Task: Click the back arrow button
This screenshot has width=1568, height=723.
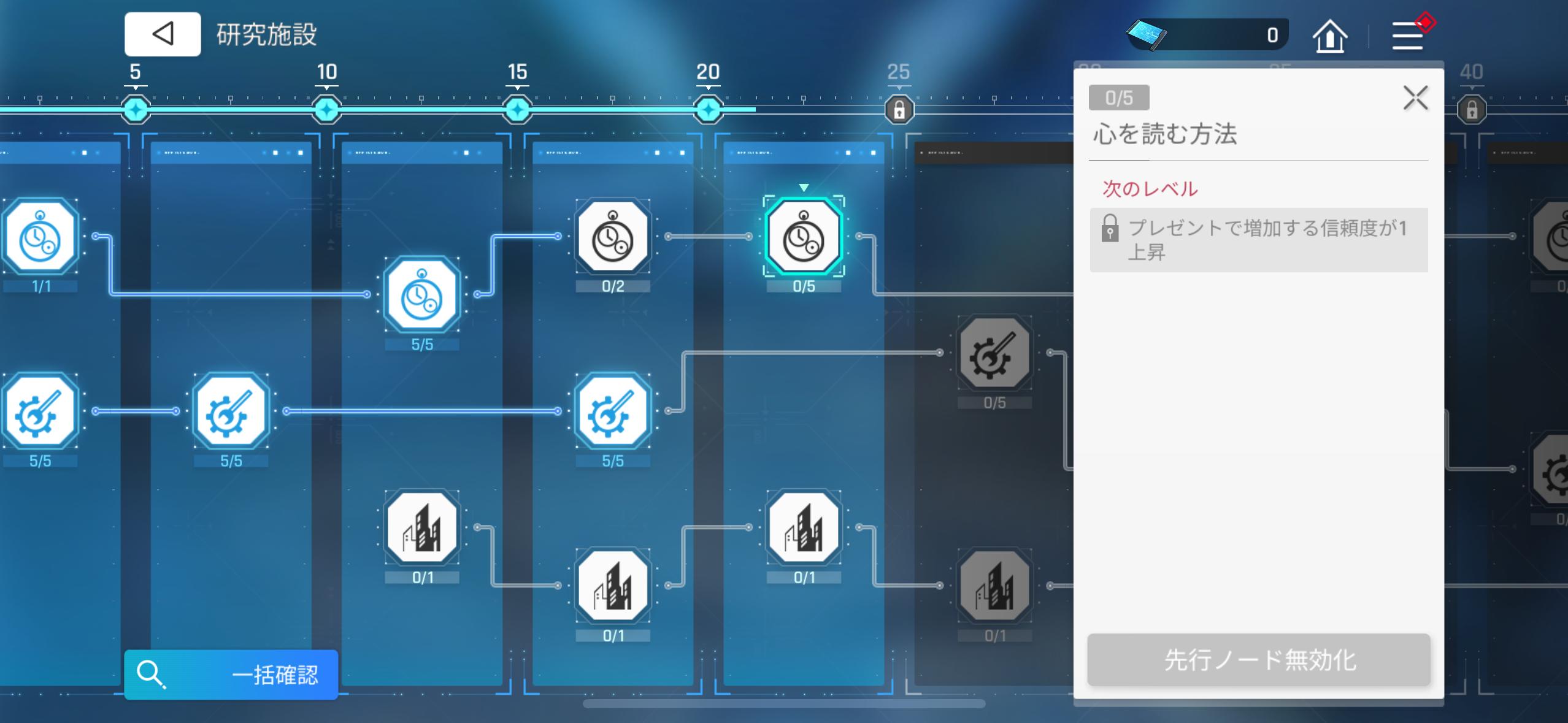Action: 163,34
